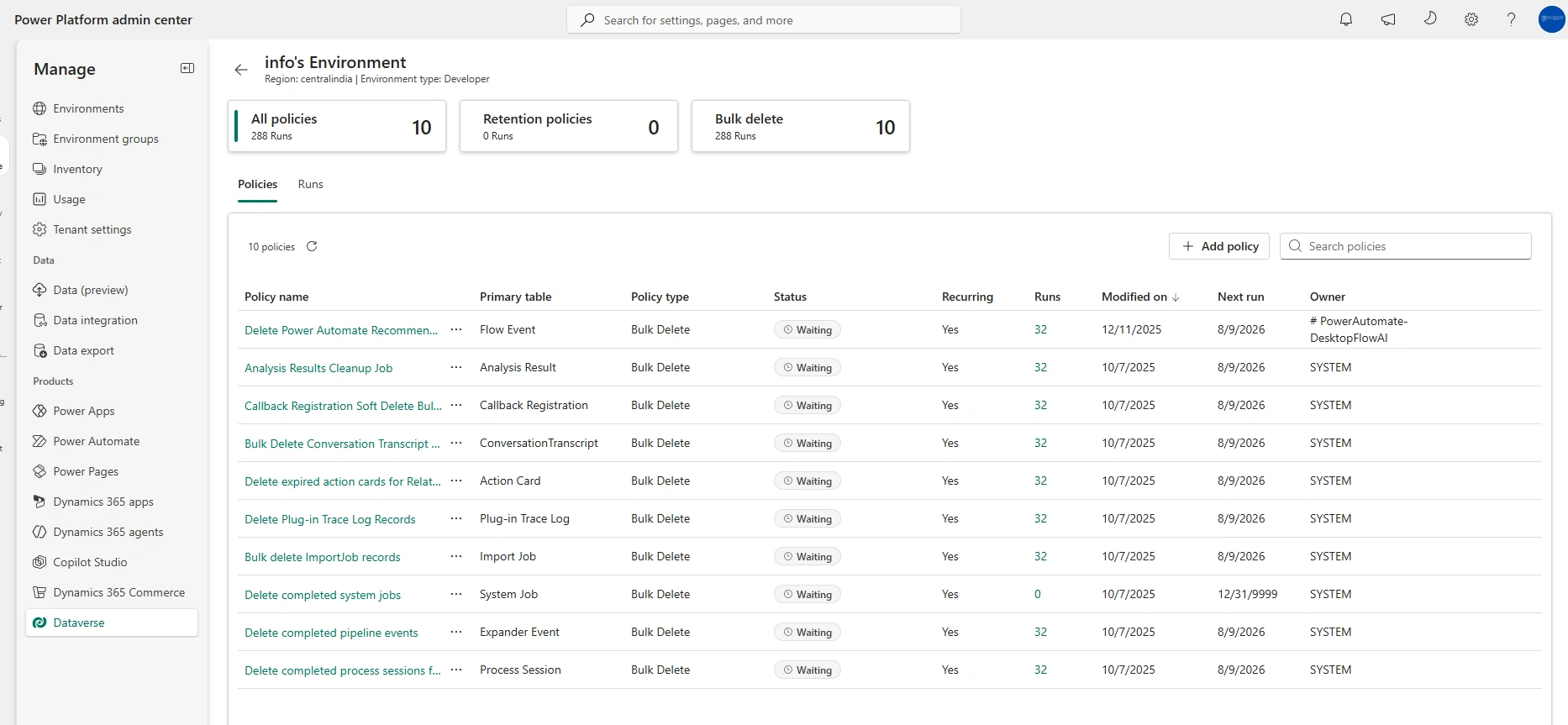Open more options for Delete completed process sessions policy

[456, 670]
